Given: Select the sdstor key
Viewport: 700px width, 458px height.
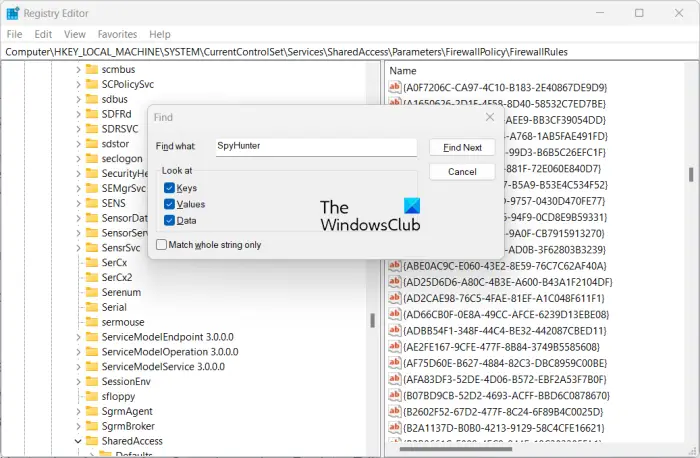Looking at the screenshot, I should (115, 144).
